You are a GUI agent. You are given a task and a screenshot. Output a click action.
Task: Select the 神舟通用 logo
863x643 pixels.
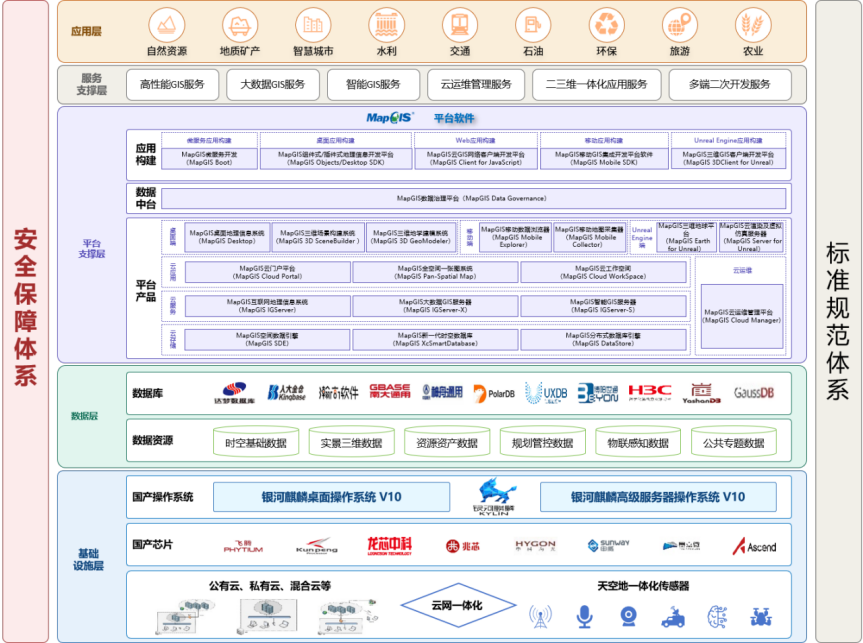pos(443,392)
